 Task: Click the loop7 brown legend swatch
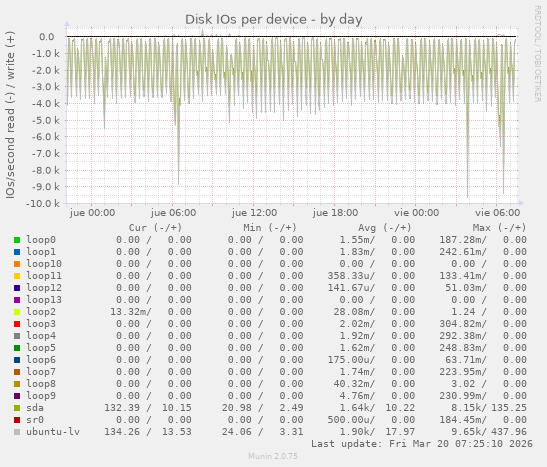click(x=17, y=372)
